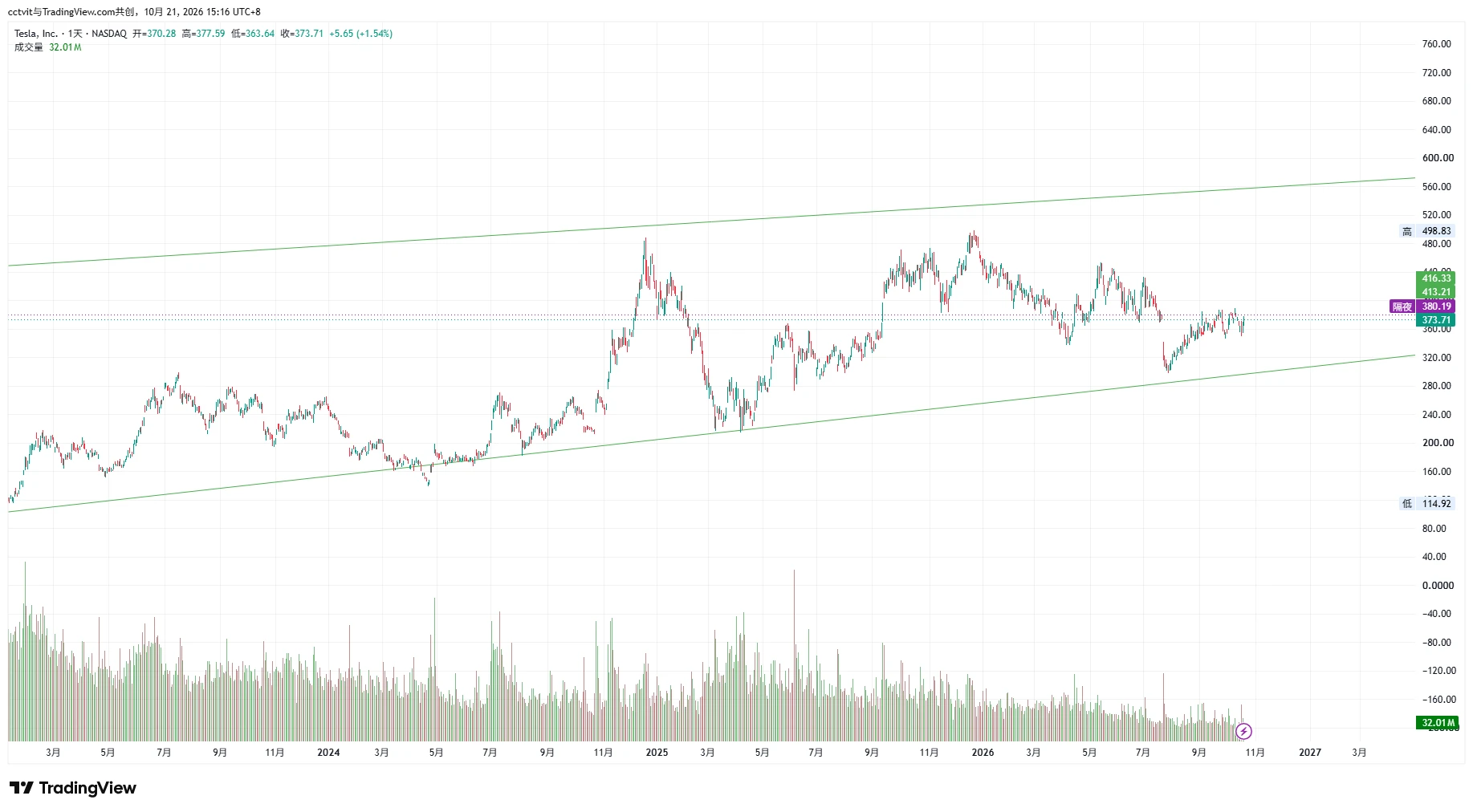Select the purple 隔夜 overnight price tag
The height and width of the screenshot is (812, 1473).
[1422, 307]
